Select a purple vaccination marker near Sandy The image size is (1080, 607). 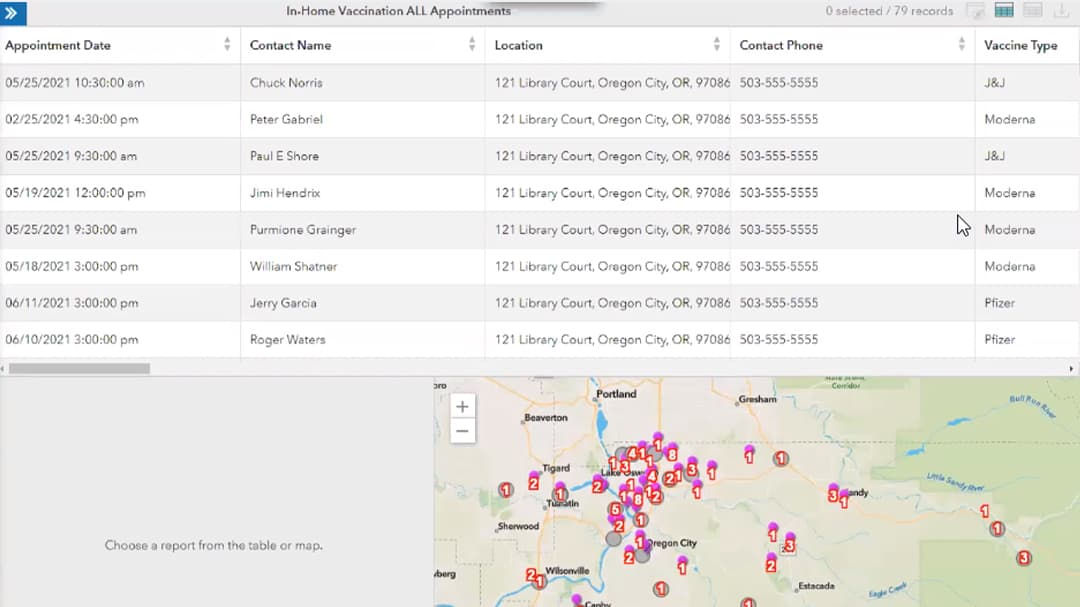[833, 486]
